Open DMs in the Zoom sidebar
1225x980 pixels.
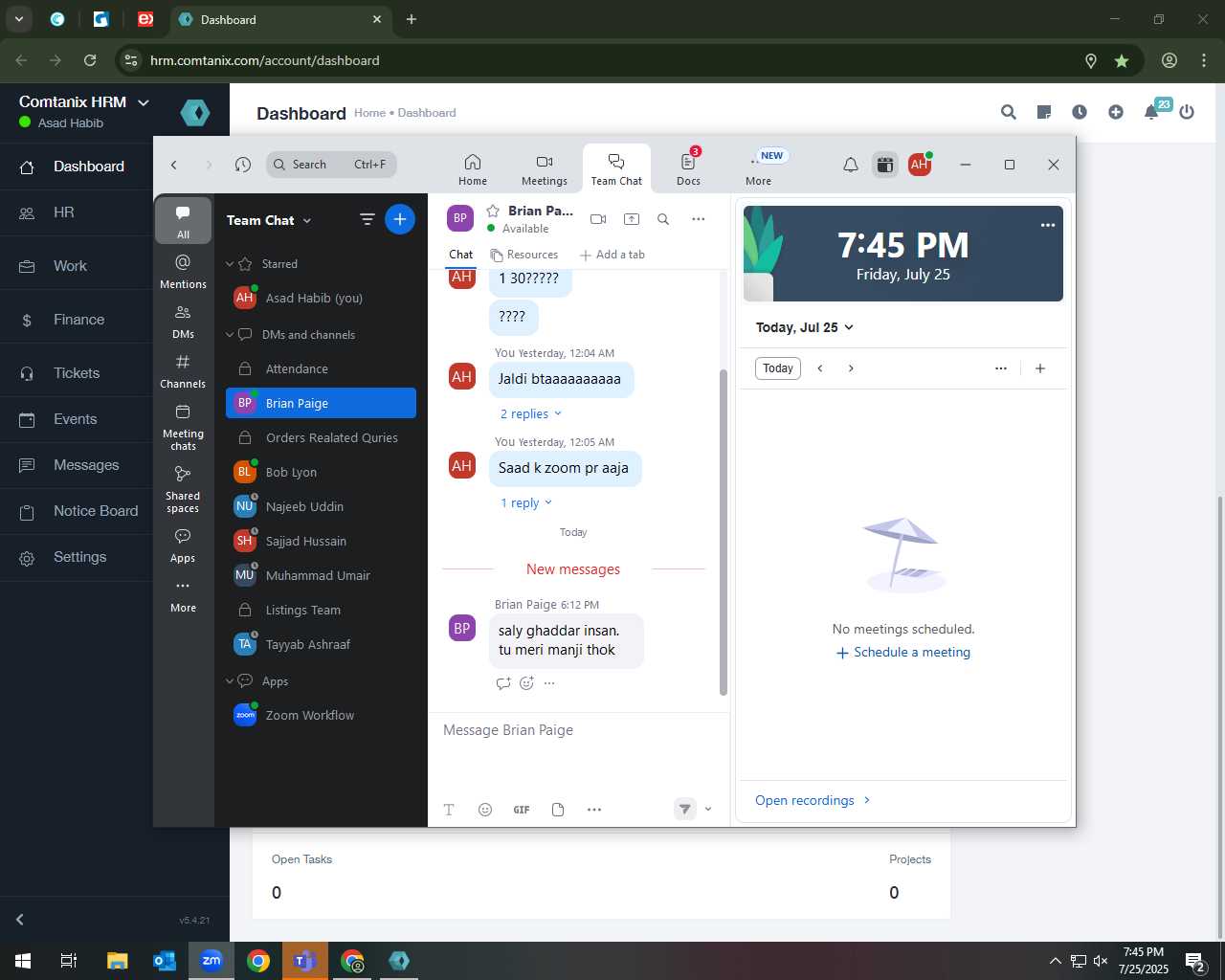click(x=183, y=322)
